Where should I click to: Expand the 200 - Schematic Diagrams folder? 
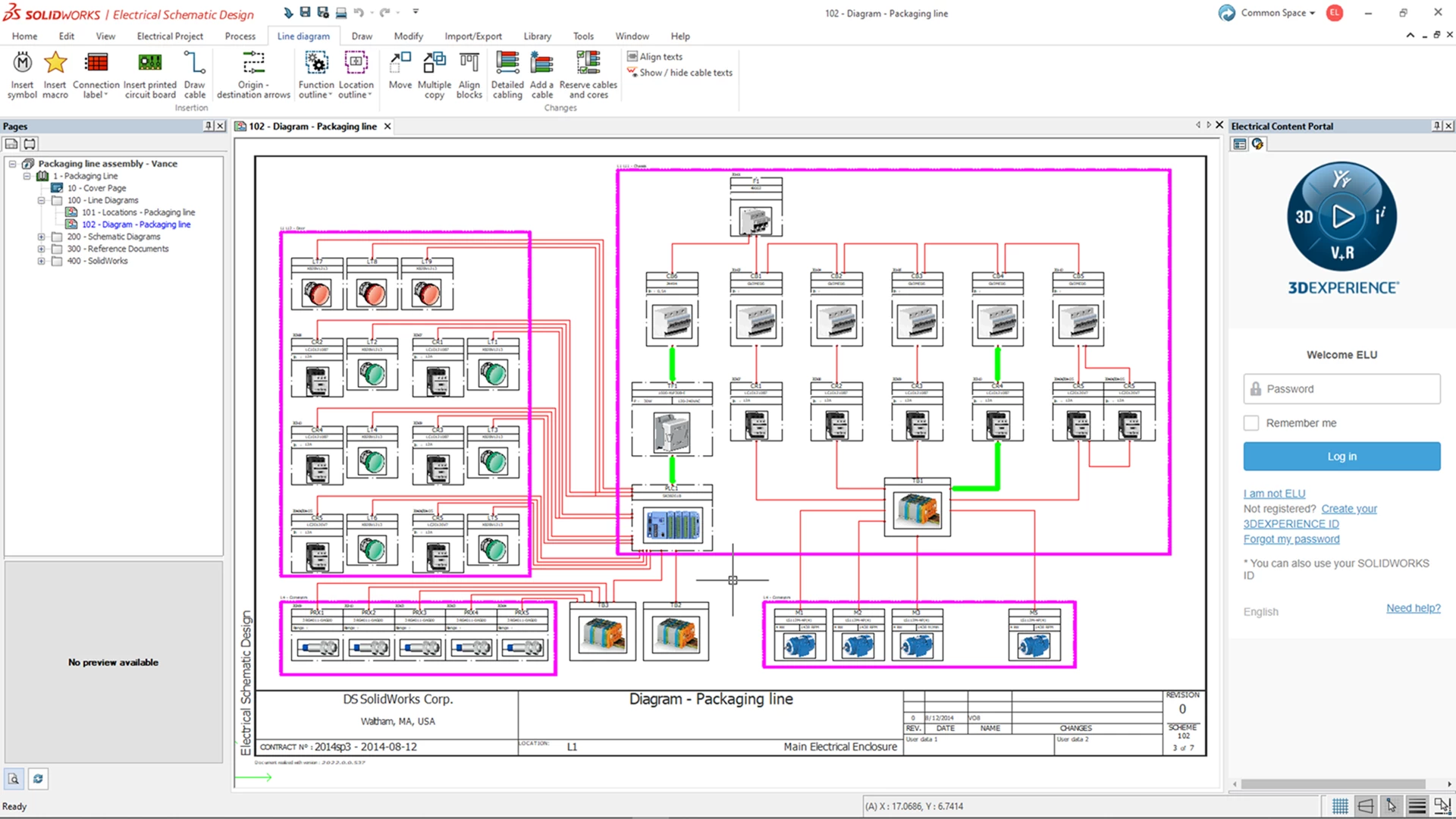pyautogui.click(x=42, y=236)
